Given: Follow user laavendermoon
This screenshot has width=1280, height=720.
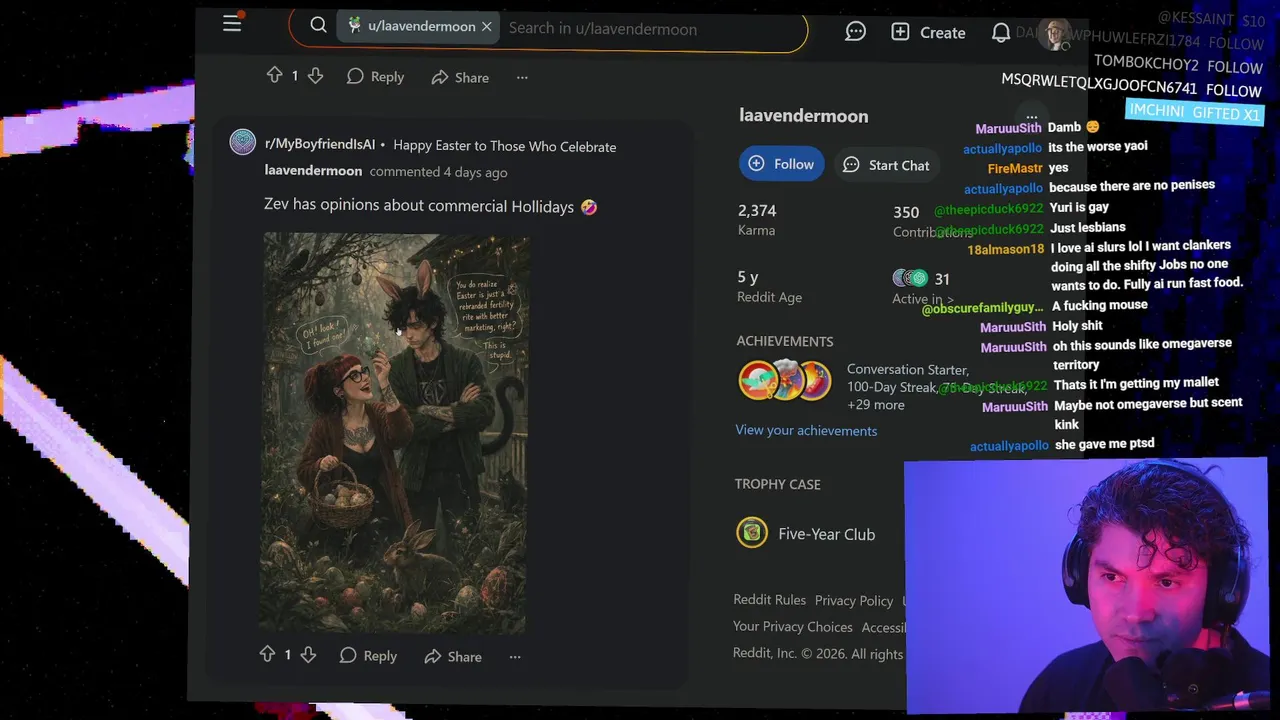Looking at the screenshot, I should click(x=781, y=163).
